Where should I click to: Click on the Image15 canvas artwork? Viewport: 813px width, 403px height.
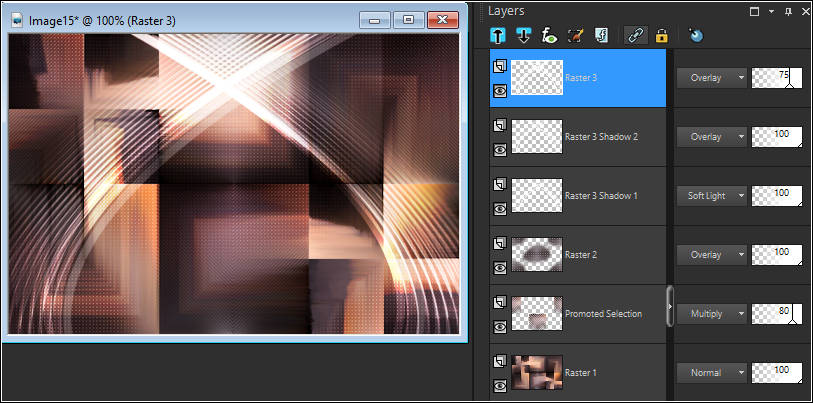tap(234, 184)
